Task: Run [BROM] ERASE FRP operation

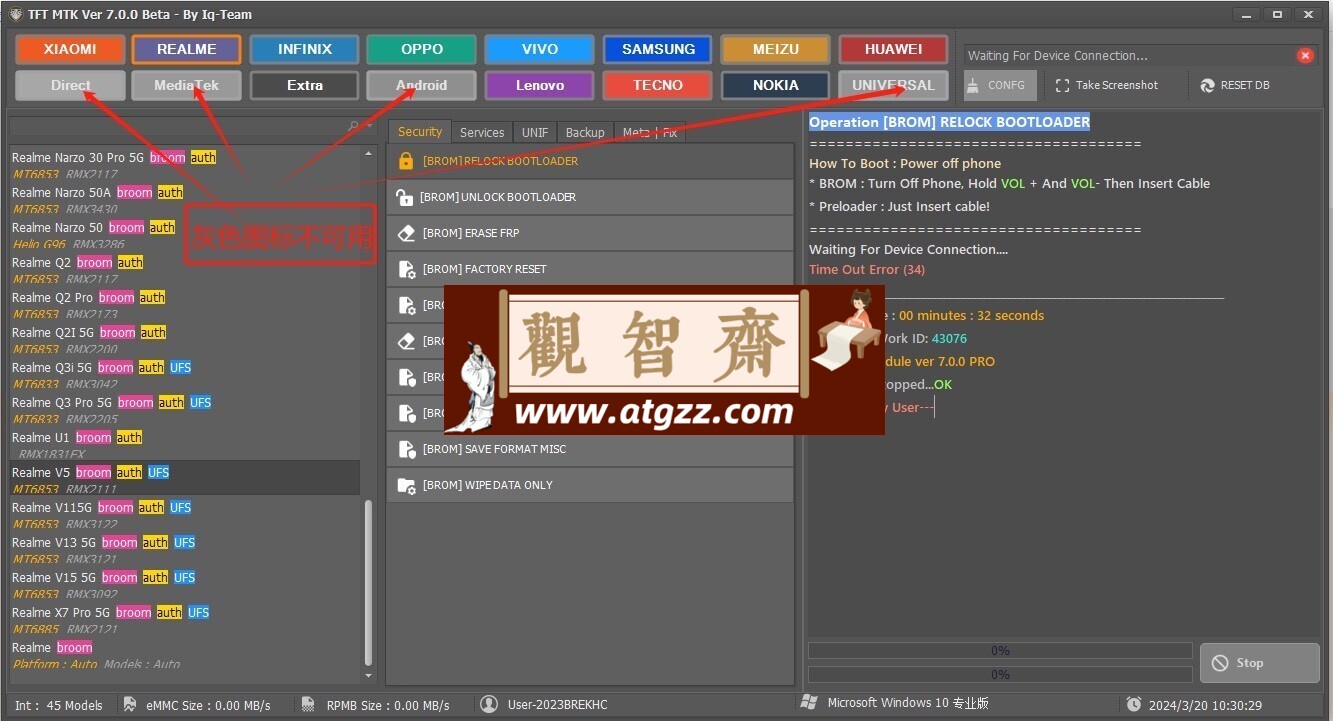Action: coord(590,233)
